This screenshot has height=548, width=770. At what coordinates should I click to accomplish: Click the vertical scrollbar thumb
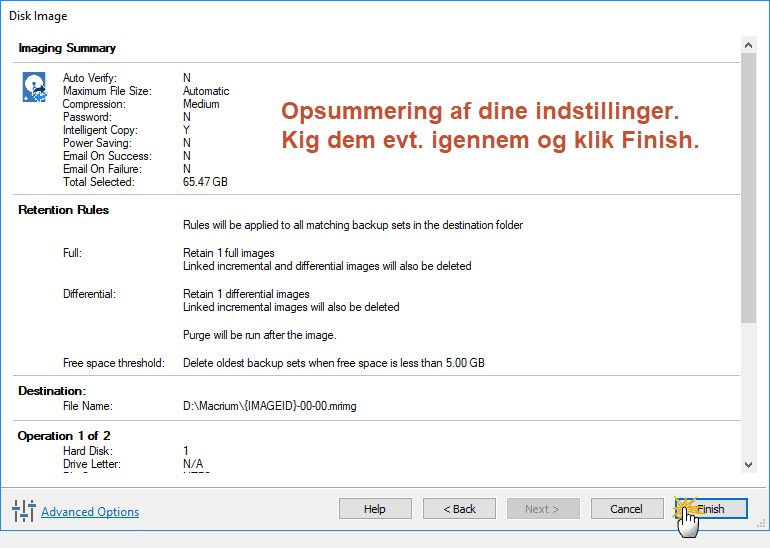click(748, 188)
